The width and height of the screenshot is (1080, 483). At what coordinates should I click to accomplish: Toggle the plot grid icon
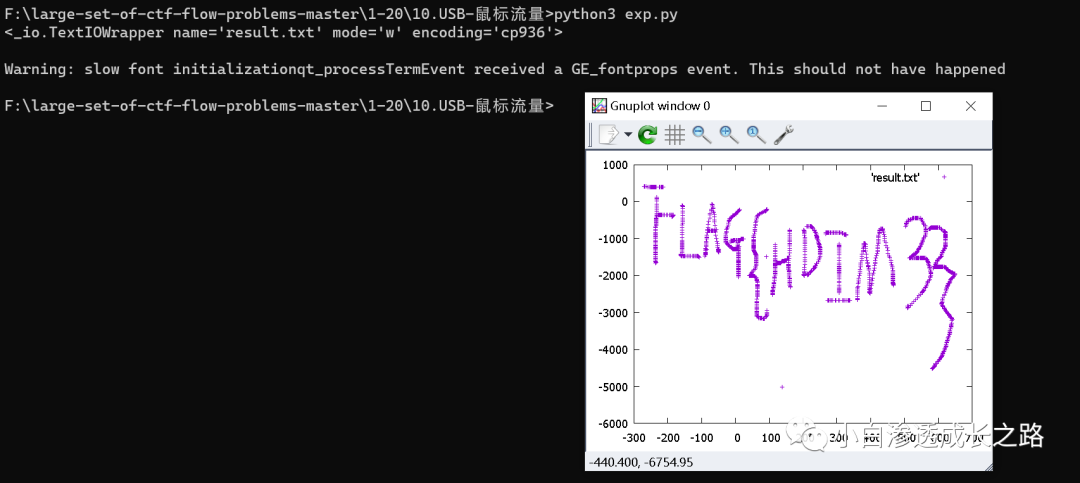pos(674,134)
